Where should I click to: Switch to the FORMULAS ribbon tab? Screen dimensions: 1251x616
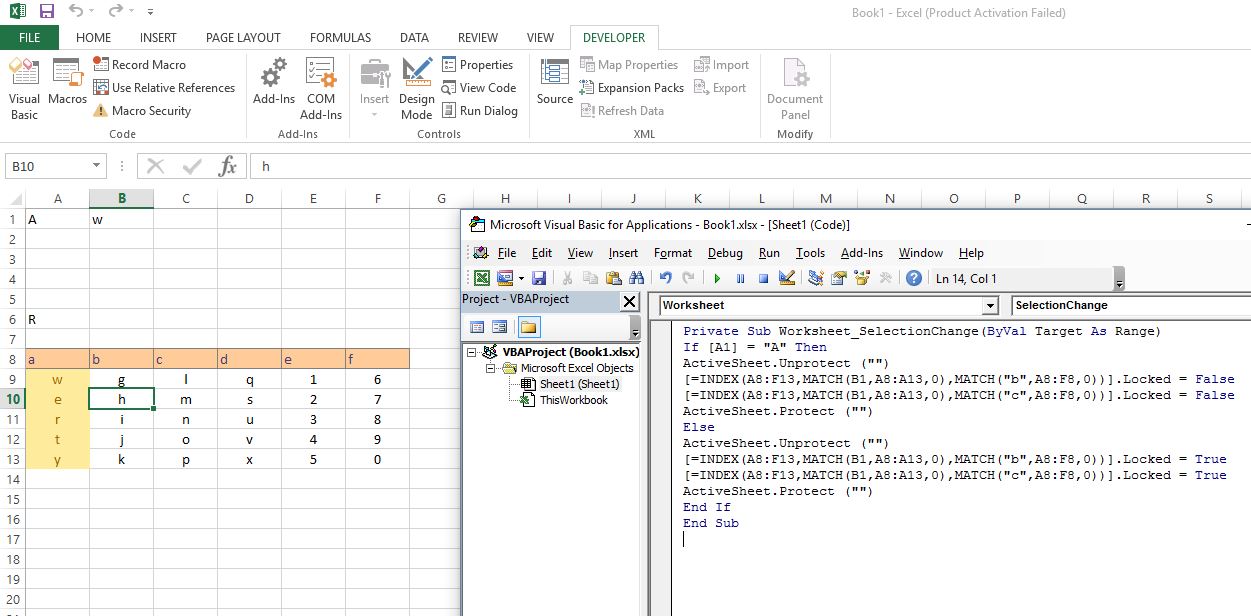340,37
